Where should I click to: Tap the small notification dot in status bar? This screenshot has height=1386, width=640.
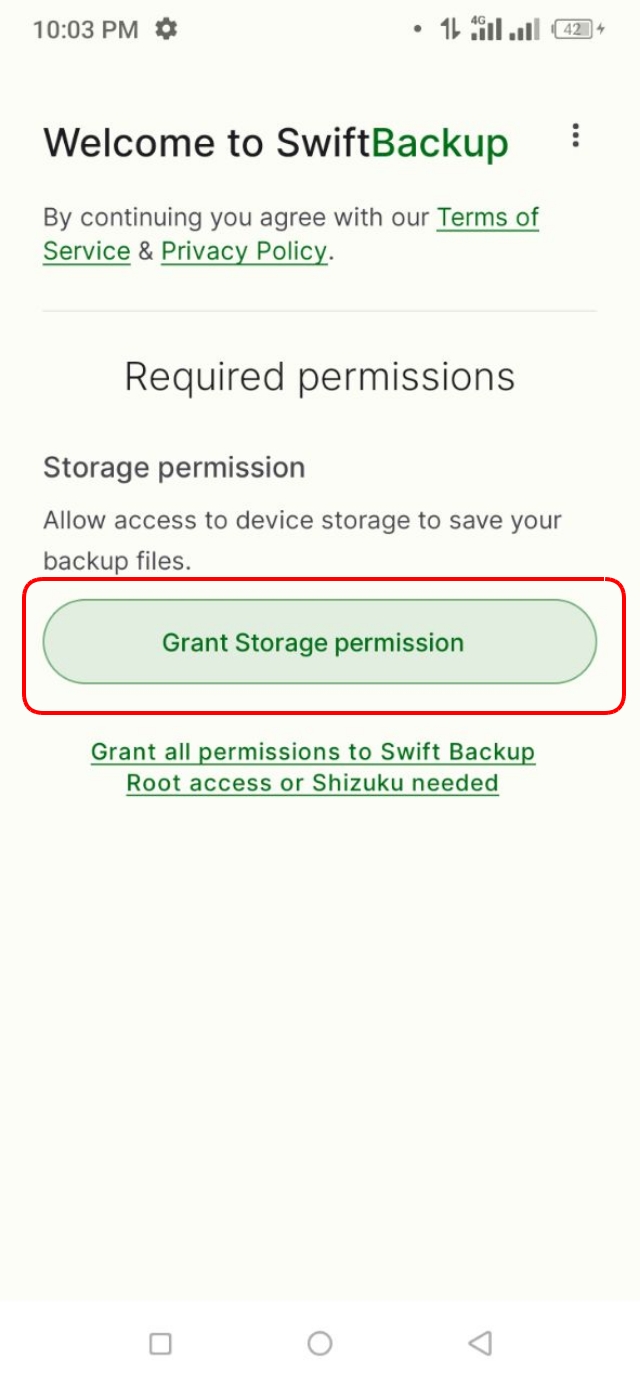click(x=417, y=30)
